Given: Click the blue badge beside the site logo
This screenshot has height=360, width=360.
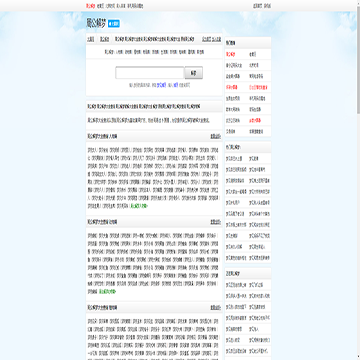Looking at the screenshot, I should click(x=114, y=24).
